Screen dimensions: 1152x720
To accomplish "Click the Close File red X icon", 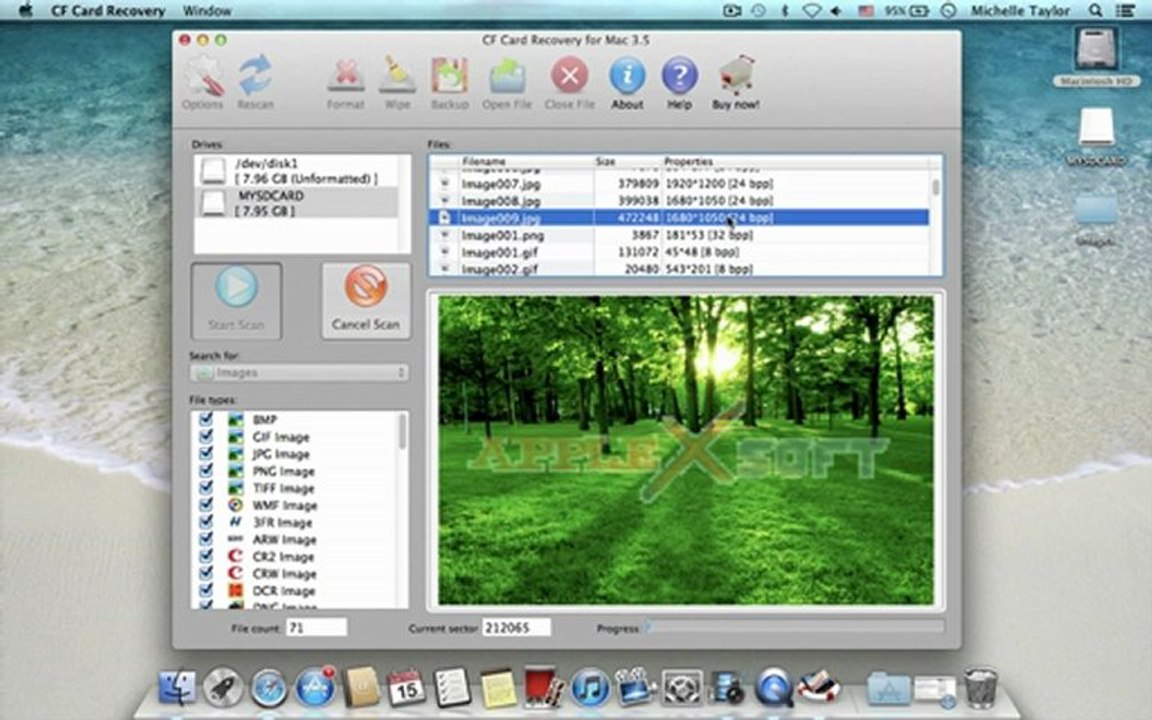I will [569, 82].
